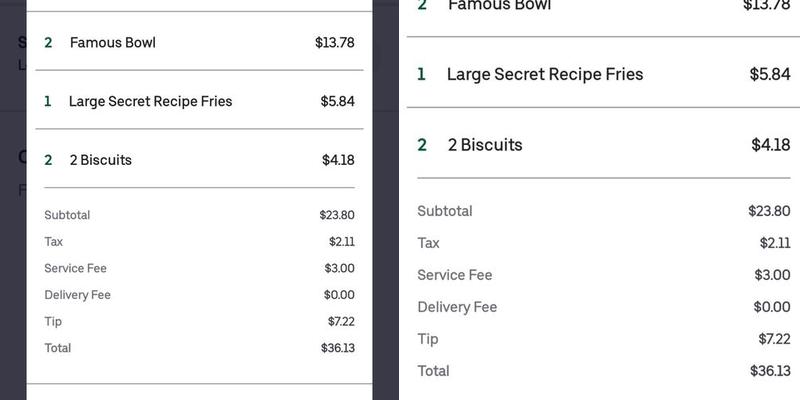
Task: Click the $2.11 tax amount in smaller receipt
Action: (x=341, y=241)
